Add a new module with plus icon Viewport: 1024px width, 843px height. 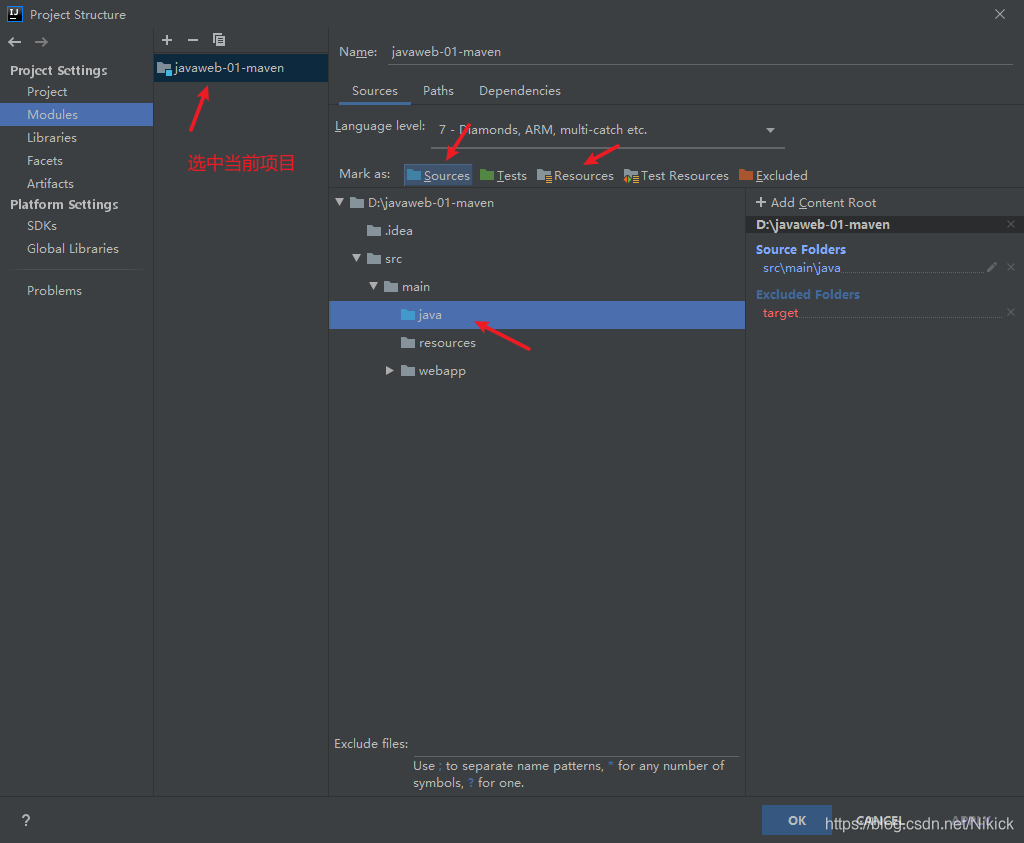pyautogui.click(x=167, y=40)
